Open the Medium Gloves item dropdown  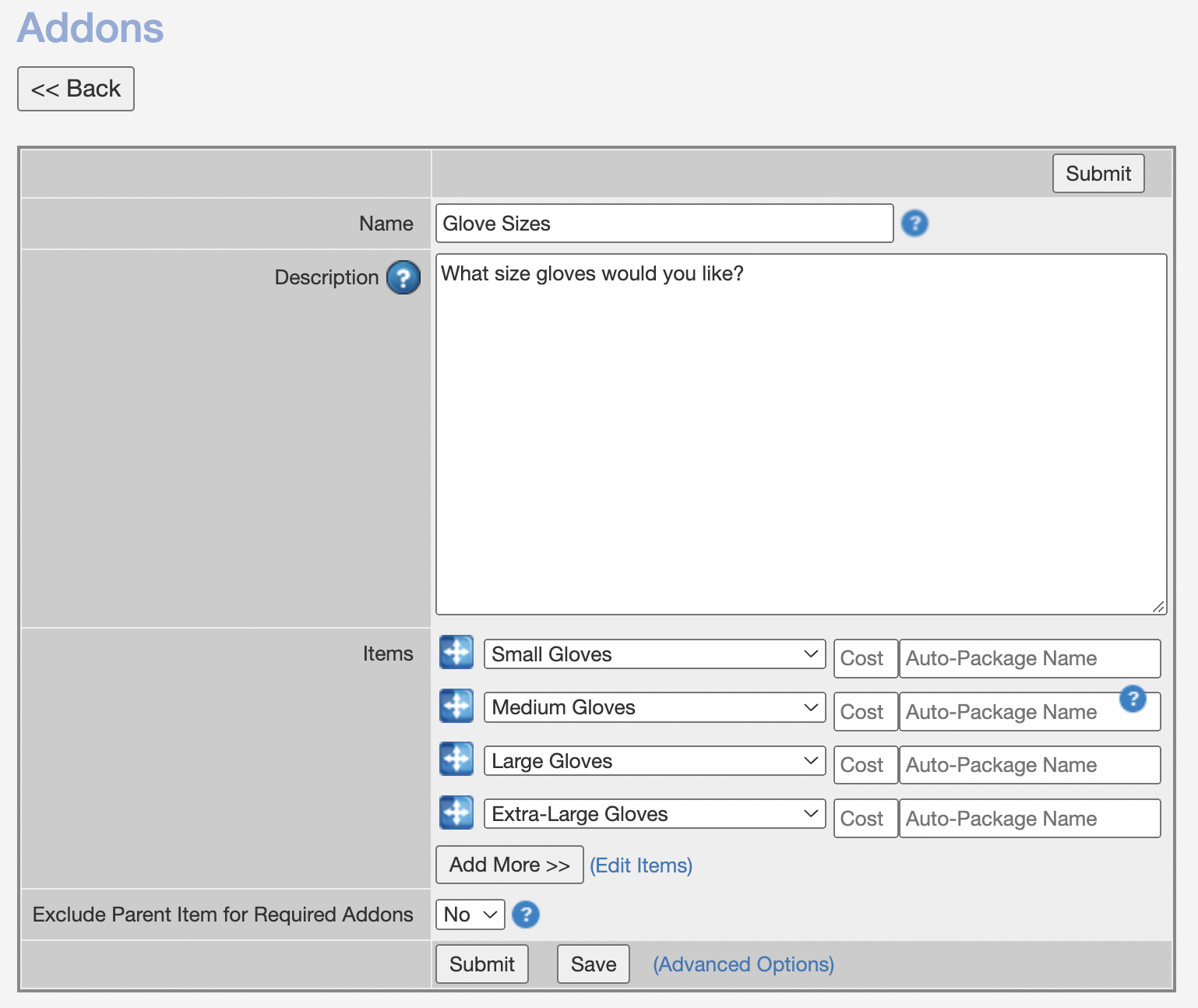tap(654, 707)
